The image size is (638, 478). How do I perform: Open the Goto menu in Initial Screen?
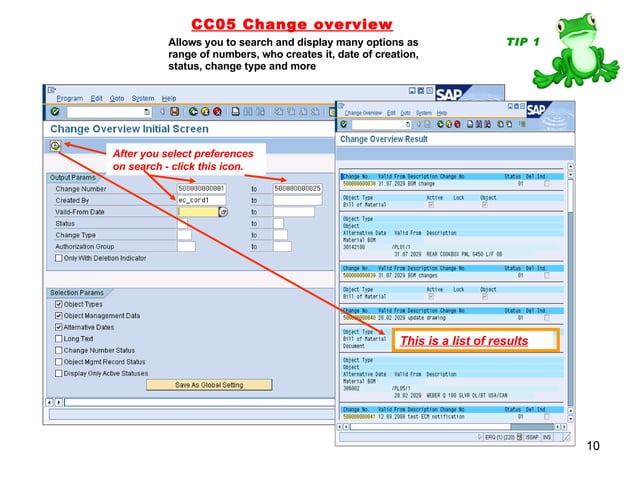117,98
